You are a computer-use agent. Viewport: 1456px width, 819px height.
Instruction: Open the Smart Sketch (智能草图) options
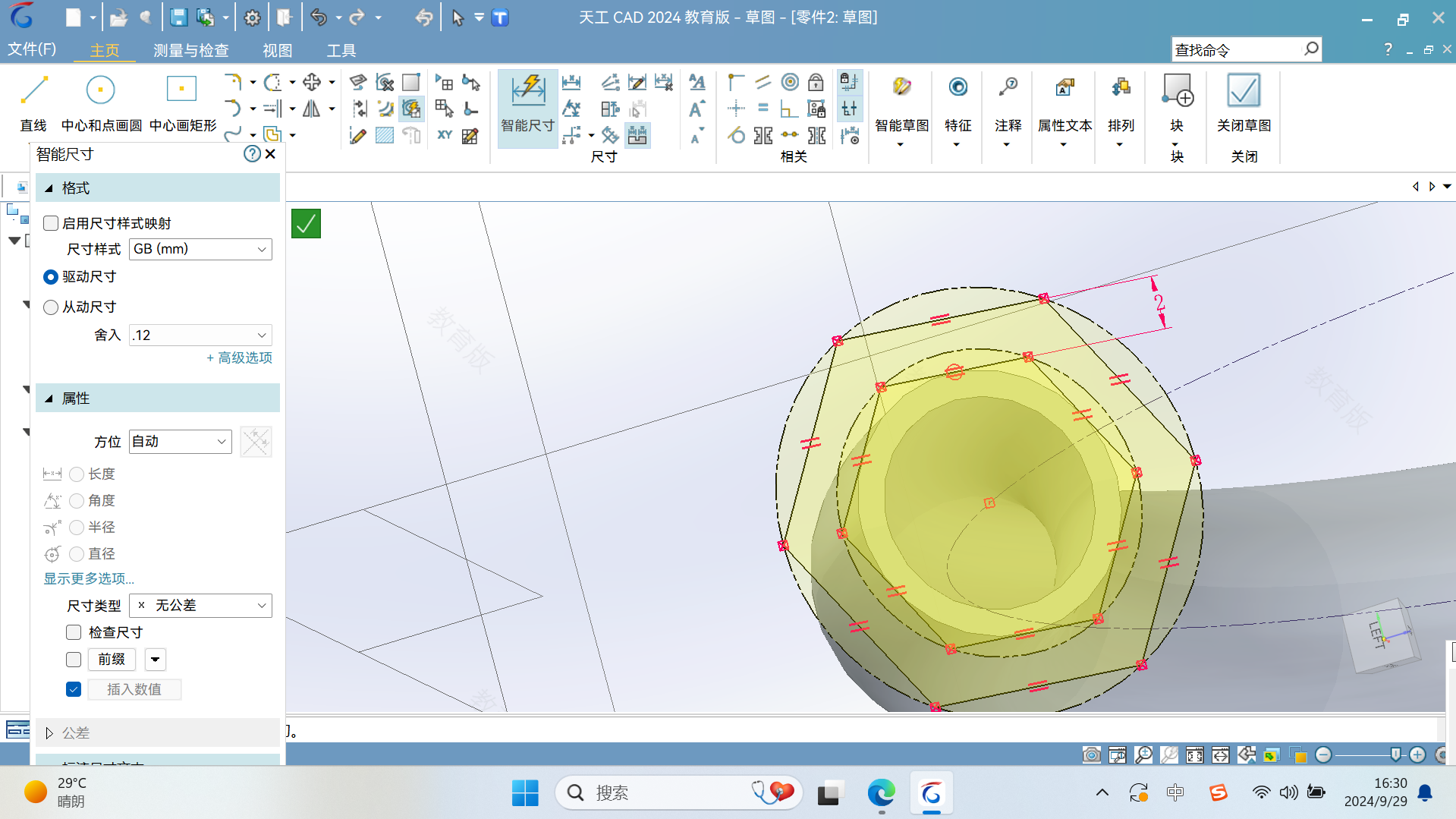pos(901,104)
